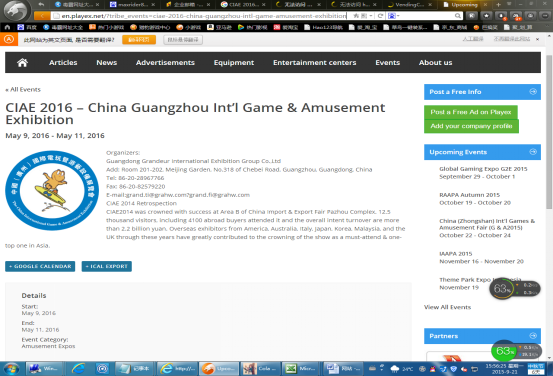Open the Internet Explorer icon in the taskbar
Viewport: 553px width, 376px height.
[x=78, y=369]
